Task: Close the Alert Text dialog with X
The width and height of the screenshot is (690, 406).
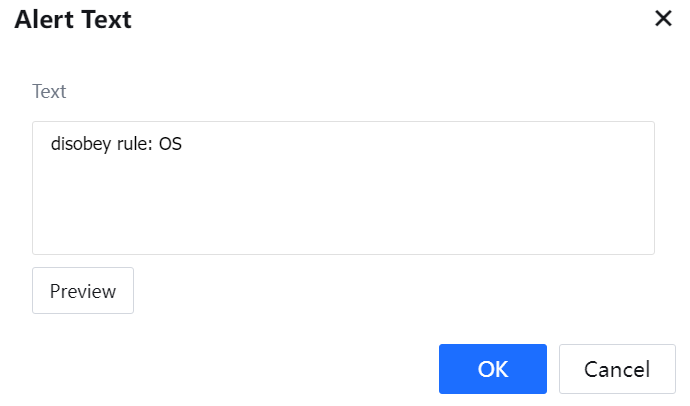Action: pyautogui.click(x=663, y=18)
